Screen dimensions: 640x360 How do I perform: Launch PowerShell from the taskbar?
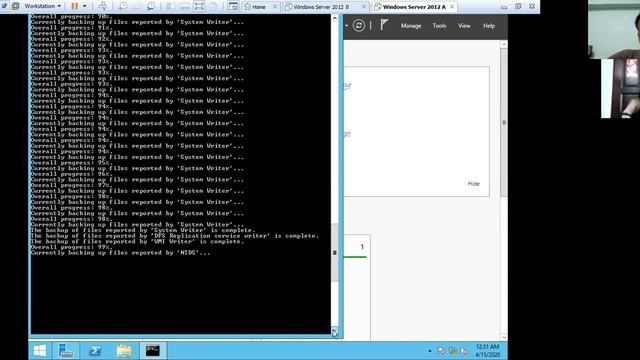point(95,351)
